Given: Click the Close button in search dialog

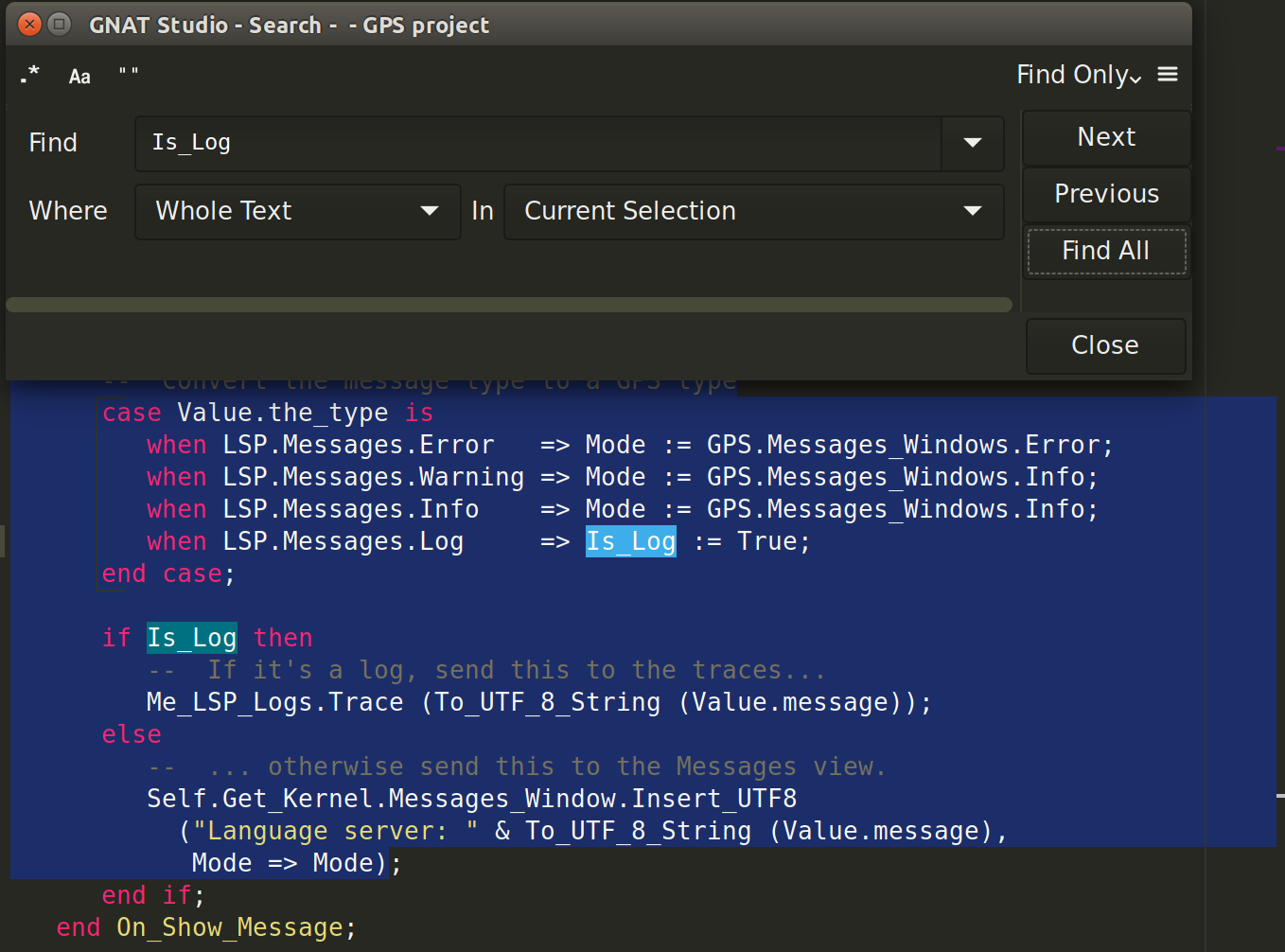Looking at the screenshot, I should click(x=1104, y=345).
